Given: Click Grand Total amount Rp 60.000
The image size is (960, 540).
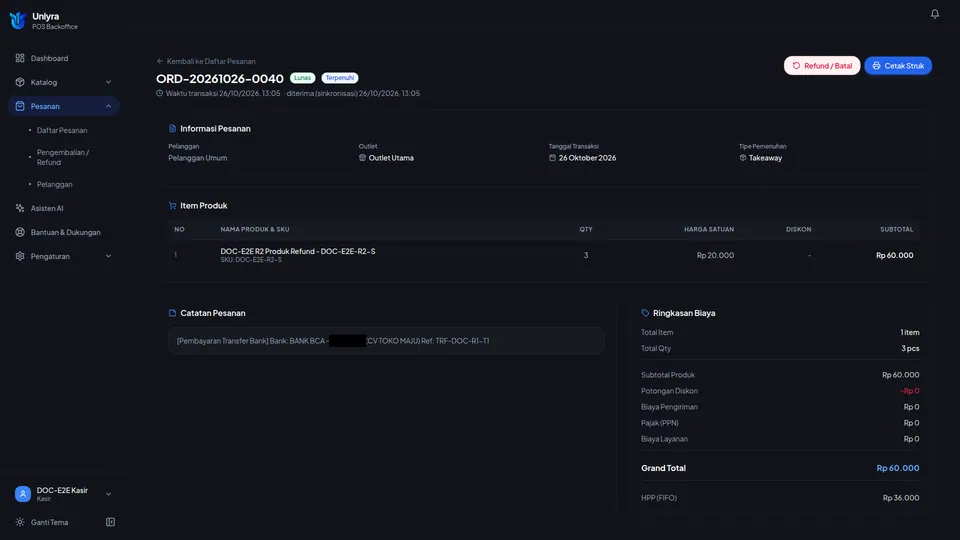Looking at the screenshot, I should click(898, 468).
